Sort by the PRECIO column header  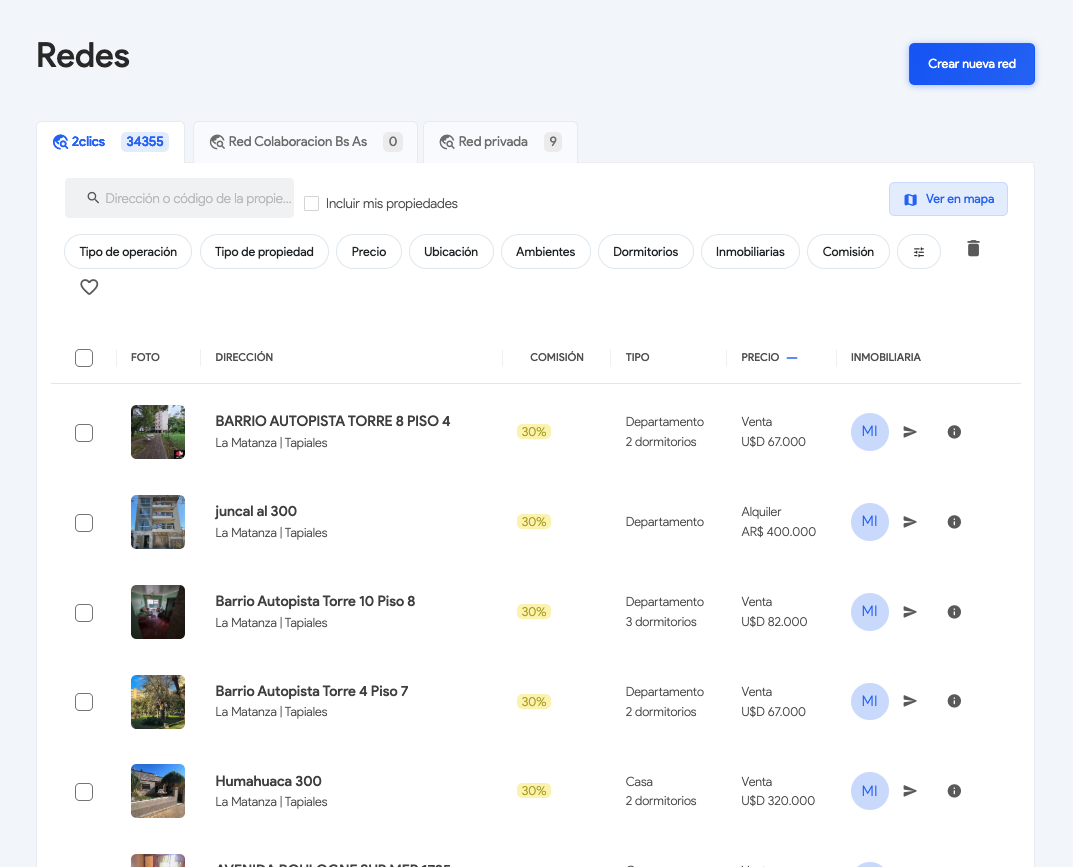tap(760, 357)
